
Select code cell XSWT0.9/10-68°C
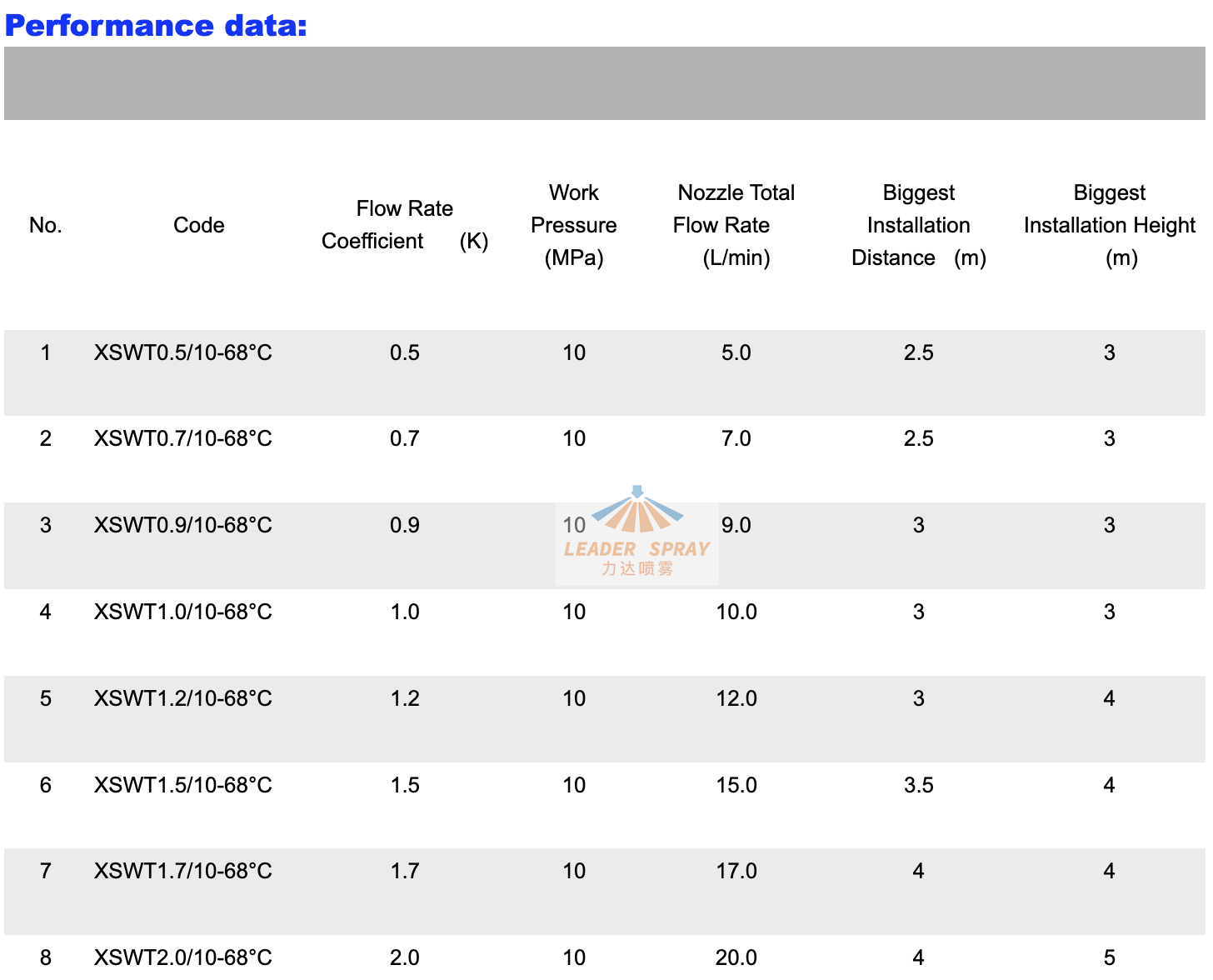point(183,525)
